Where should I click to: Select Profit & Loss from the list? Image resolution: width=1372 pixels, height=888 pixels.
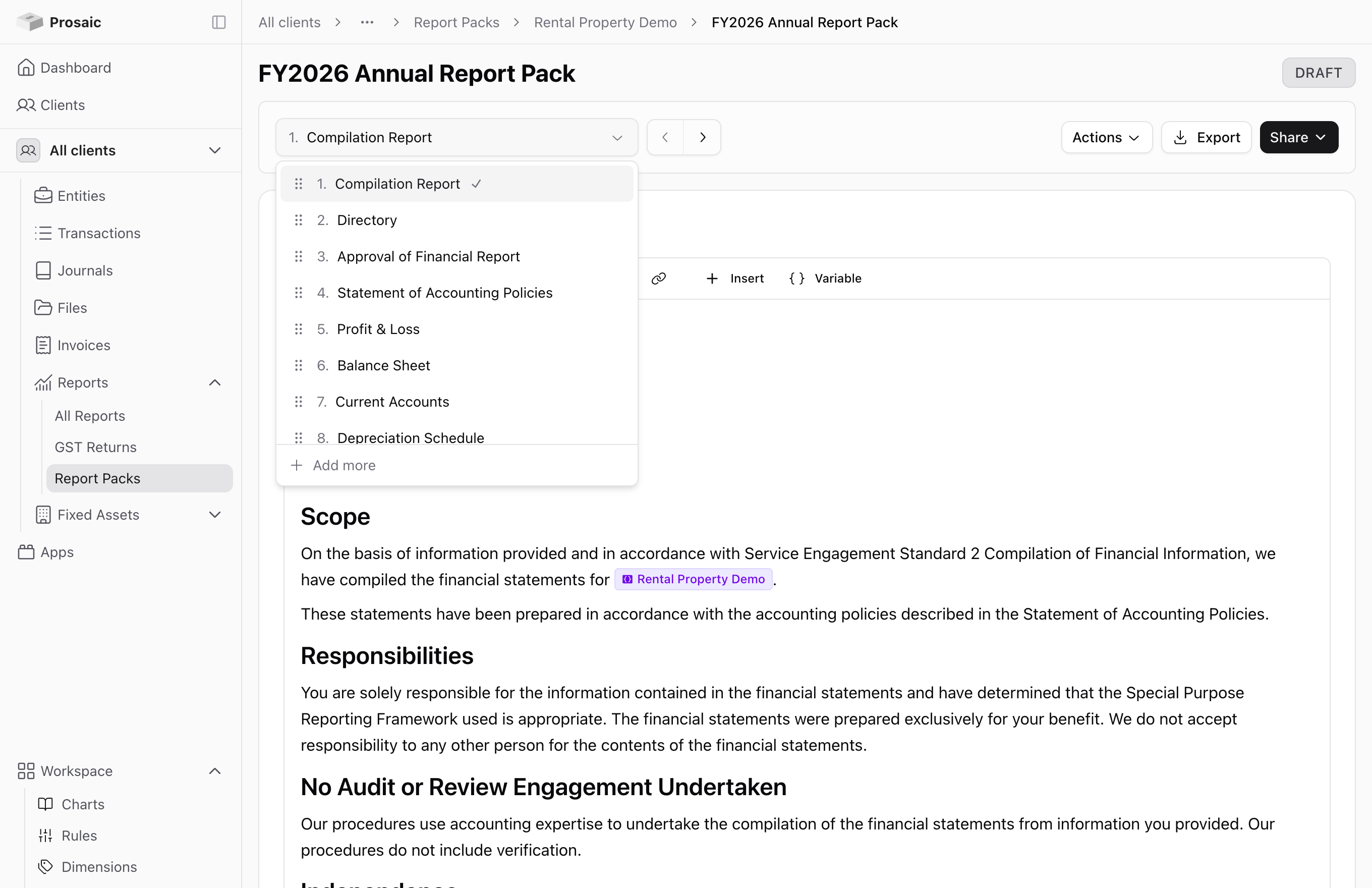(456, 329)
